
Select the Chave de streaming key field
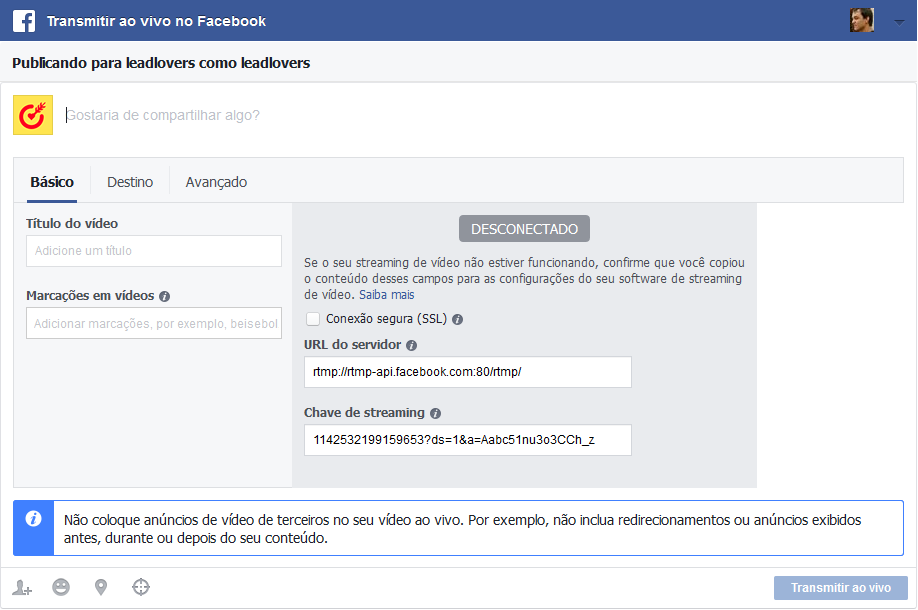point(467,440)
